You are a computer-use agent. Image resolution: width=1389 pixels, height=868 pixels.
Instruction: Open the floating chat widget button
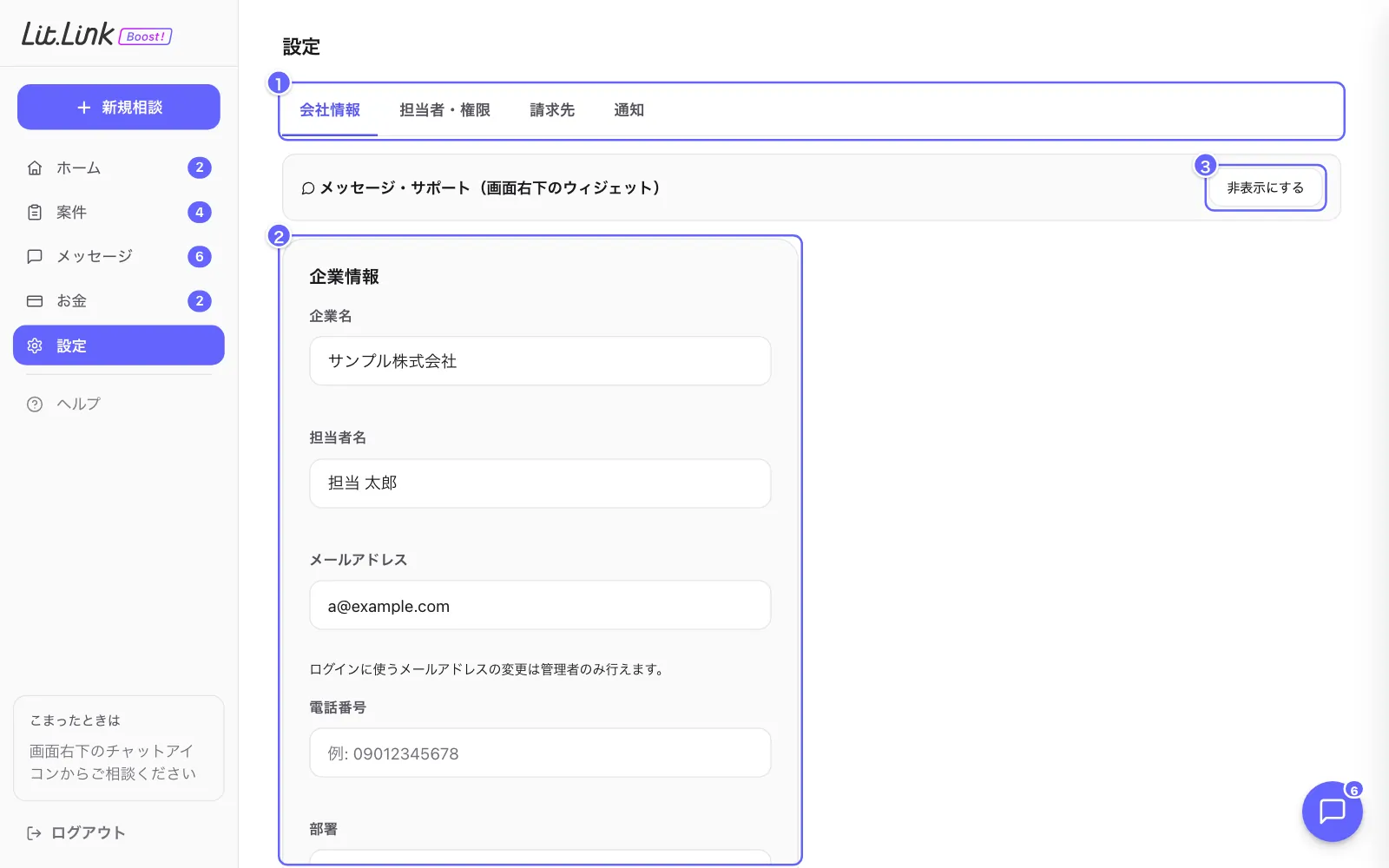click(x=1332, y=811)
